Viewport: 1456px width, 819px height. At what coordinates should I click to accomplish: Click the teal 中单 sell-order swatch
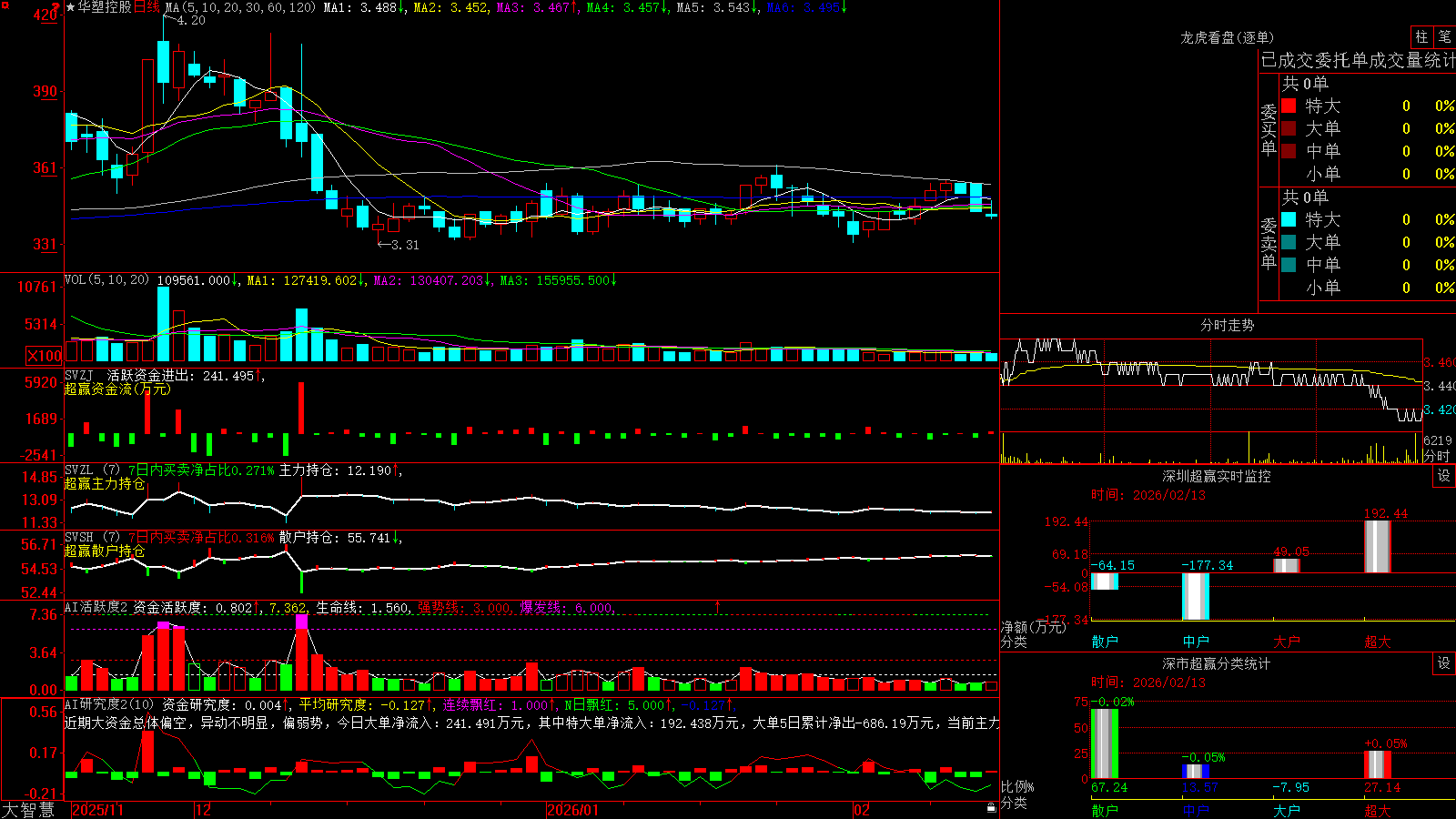coord(1289,264)
